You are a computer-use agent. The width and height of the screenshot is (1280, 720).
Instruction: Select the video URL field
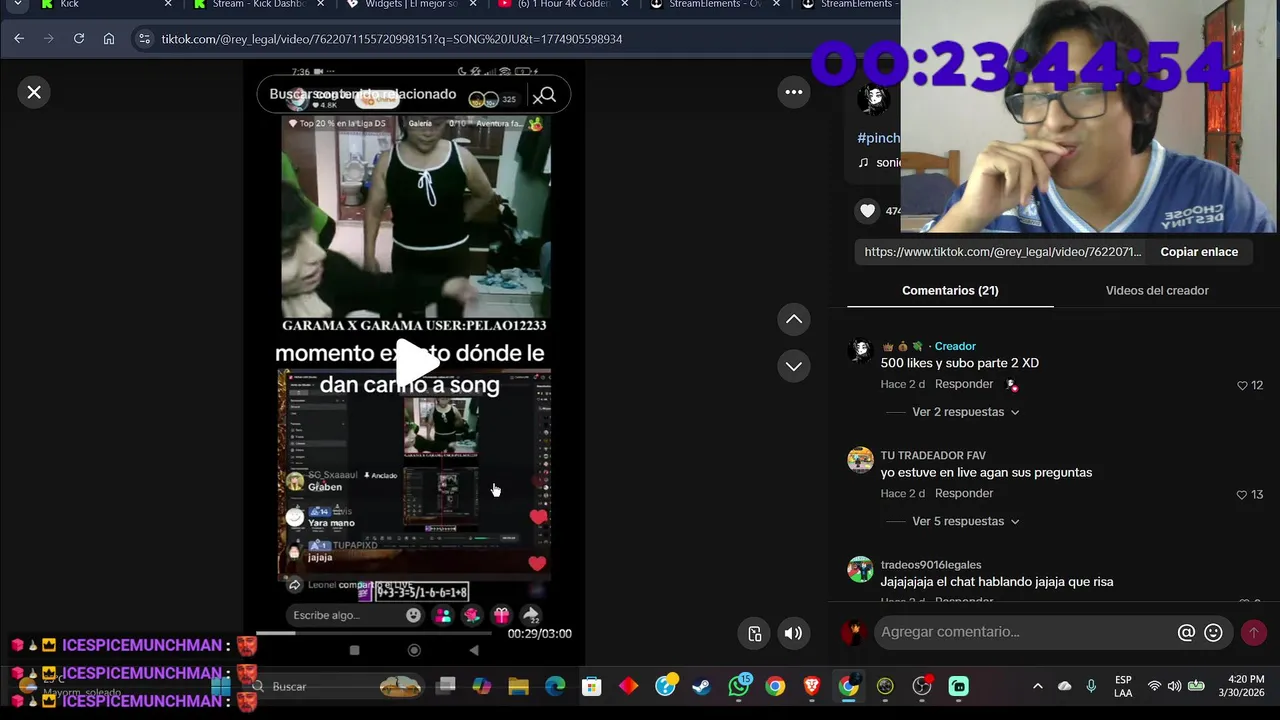coord(1002,252)
